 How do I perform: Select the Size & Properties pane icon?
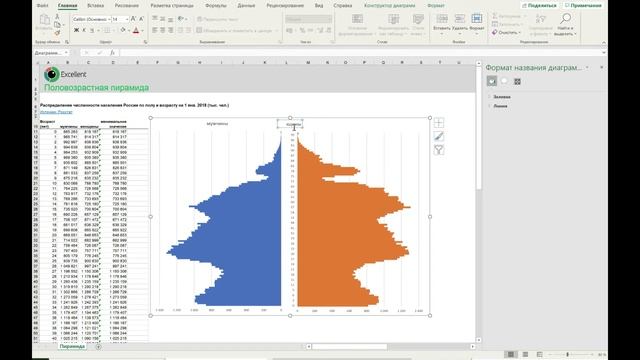[x=517, y=81]
